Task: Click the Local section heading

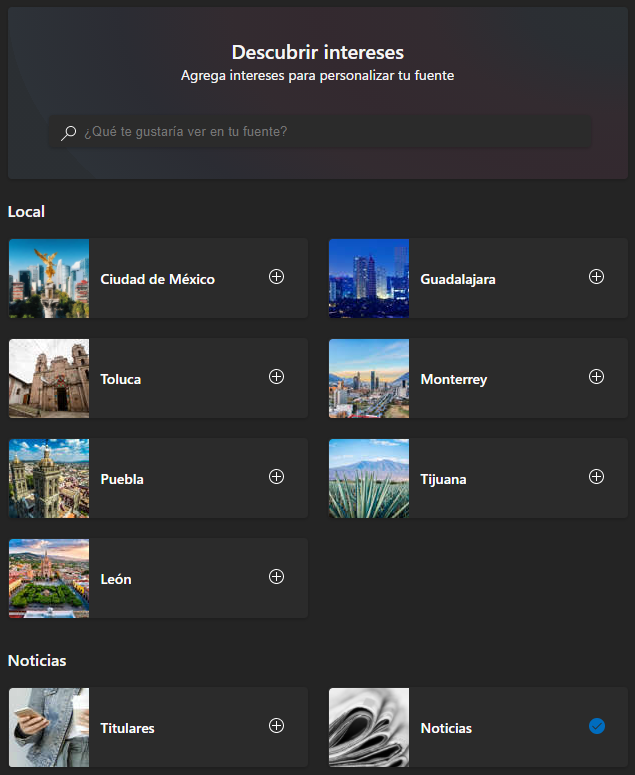Action: 26,212
